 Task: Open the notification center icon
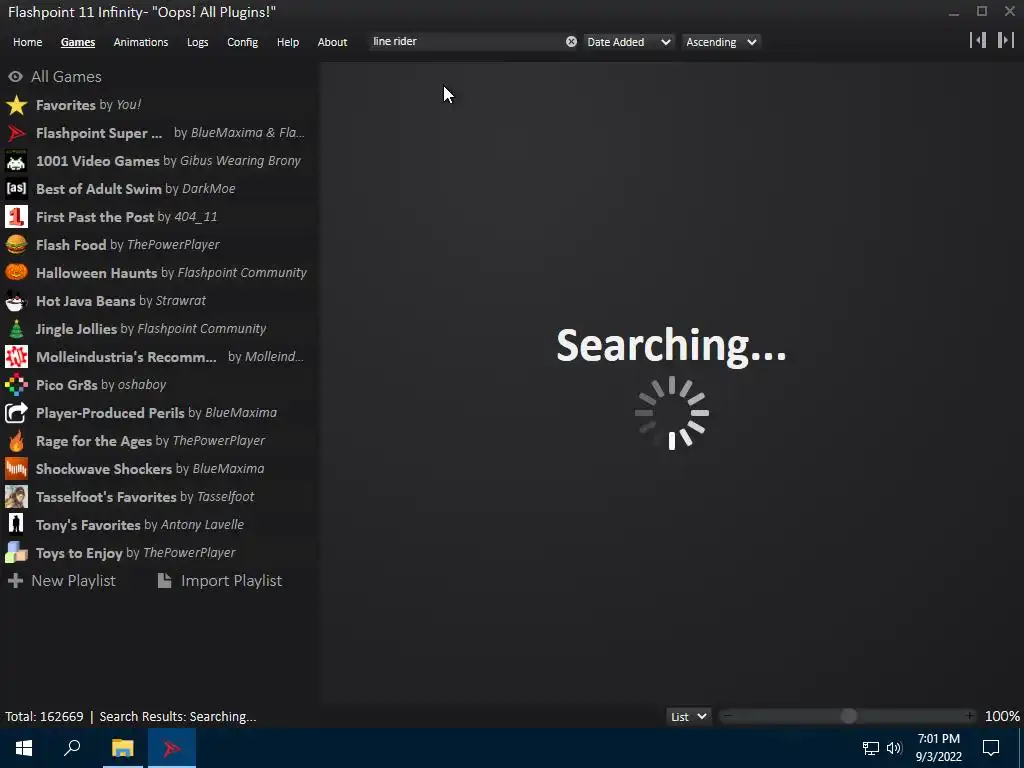coord(991,748)
